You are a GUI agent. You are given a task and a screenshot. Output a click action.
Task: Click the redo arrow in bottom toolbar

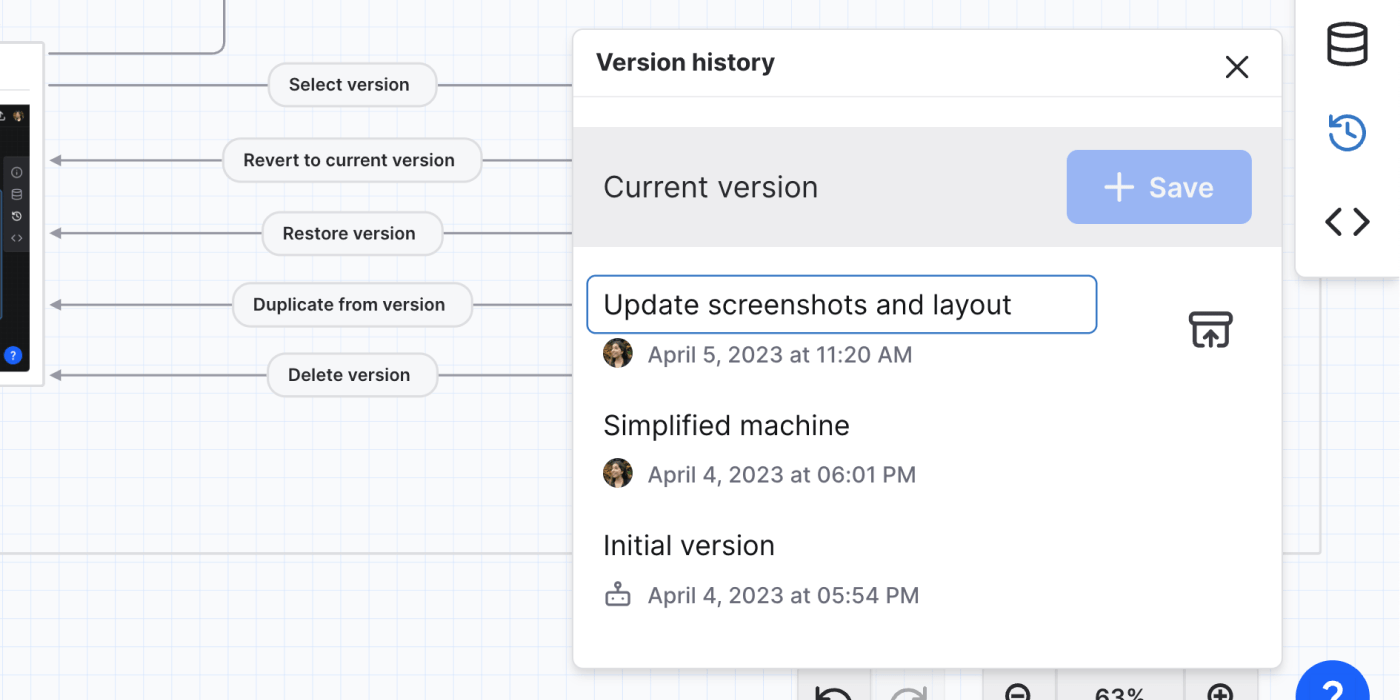pyautogui.click(x=908, y=692)
